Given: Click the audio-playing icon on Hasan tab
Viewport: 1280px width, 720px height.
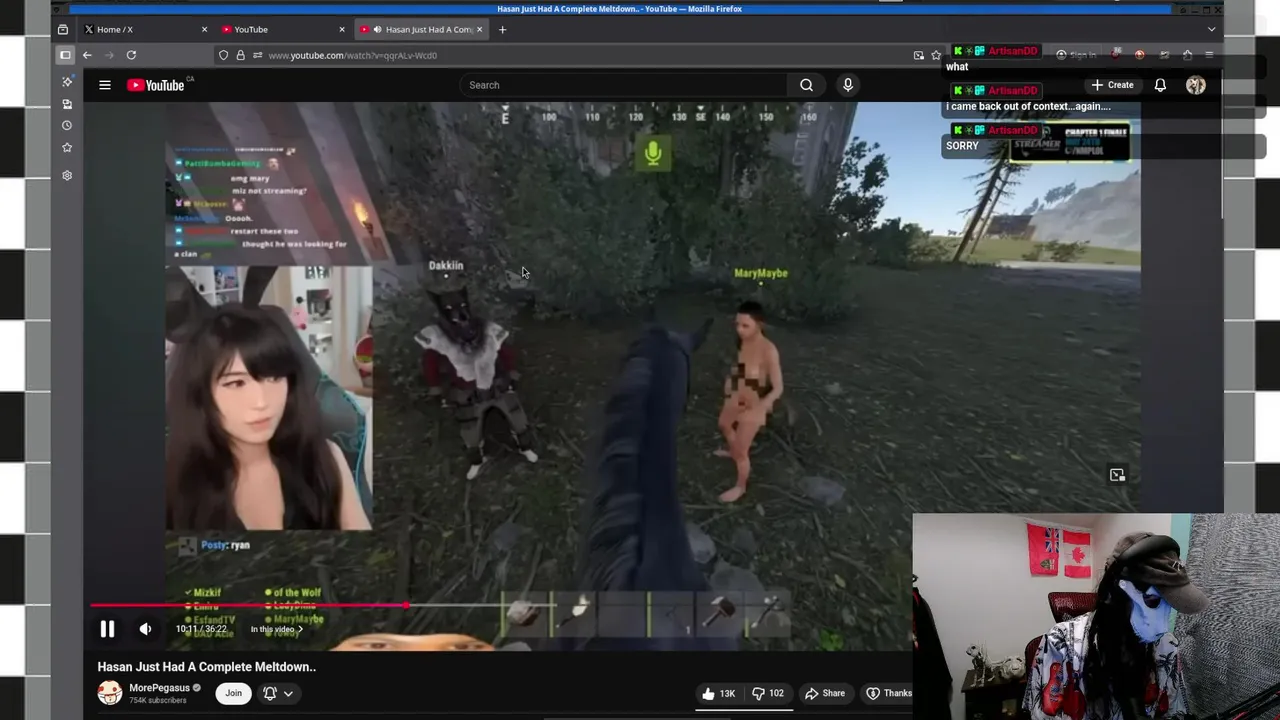Looking at the screenshot, I should [377, 29].
